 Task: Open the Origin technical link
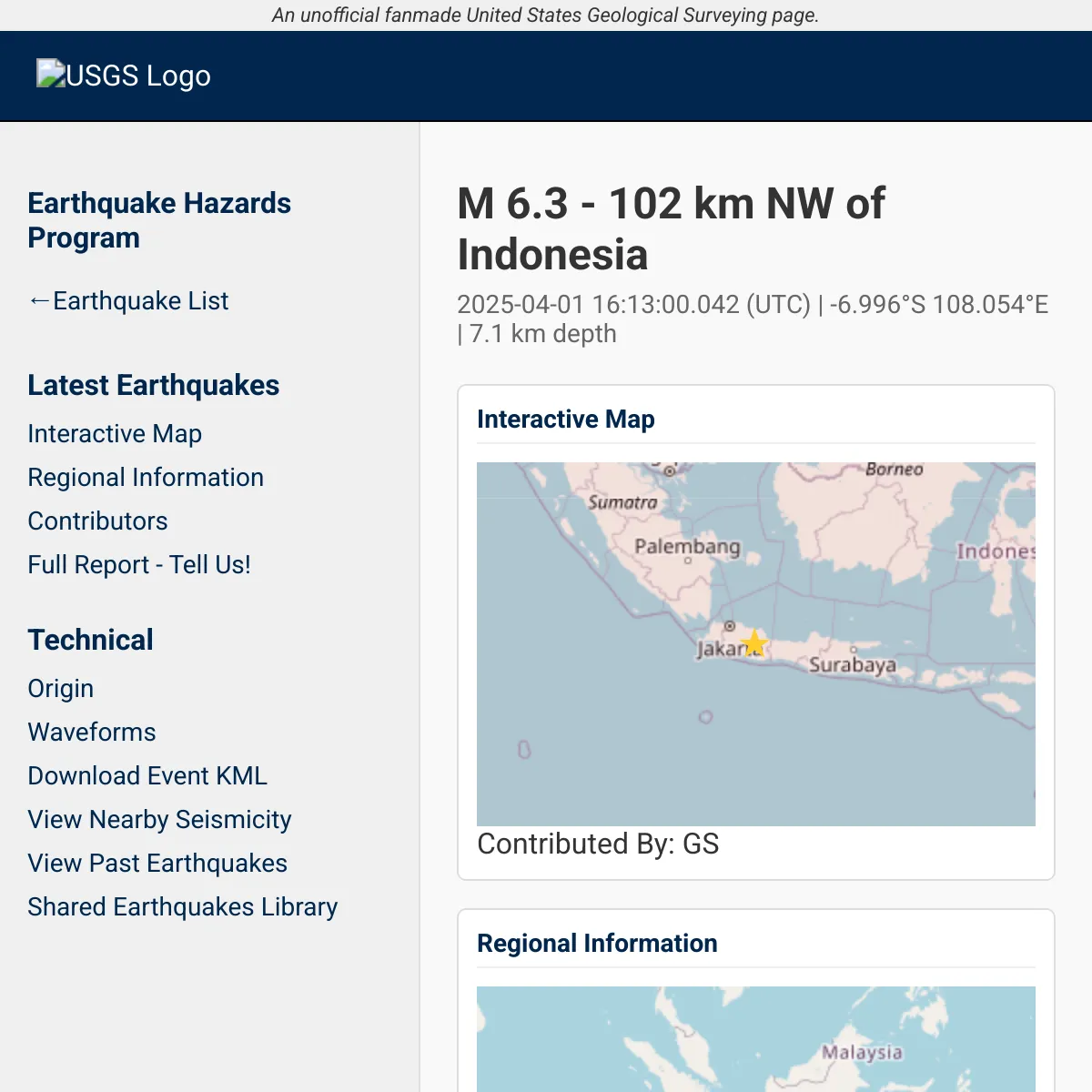[61, 689]
